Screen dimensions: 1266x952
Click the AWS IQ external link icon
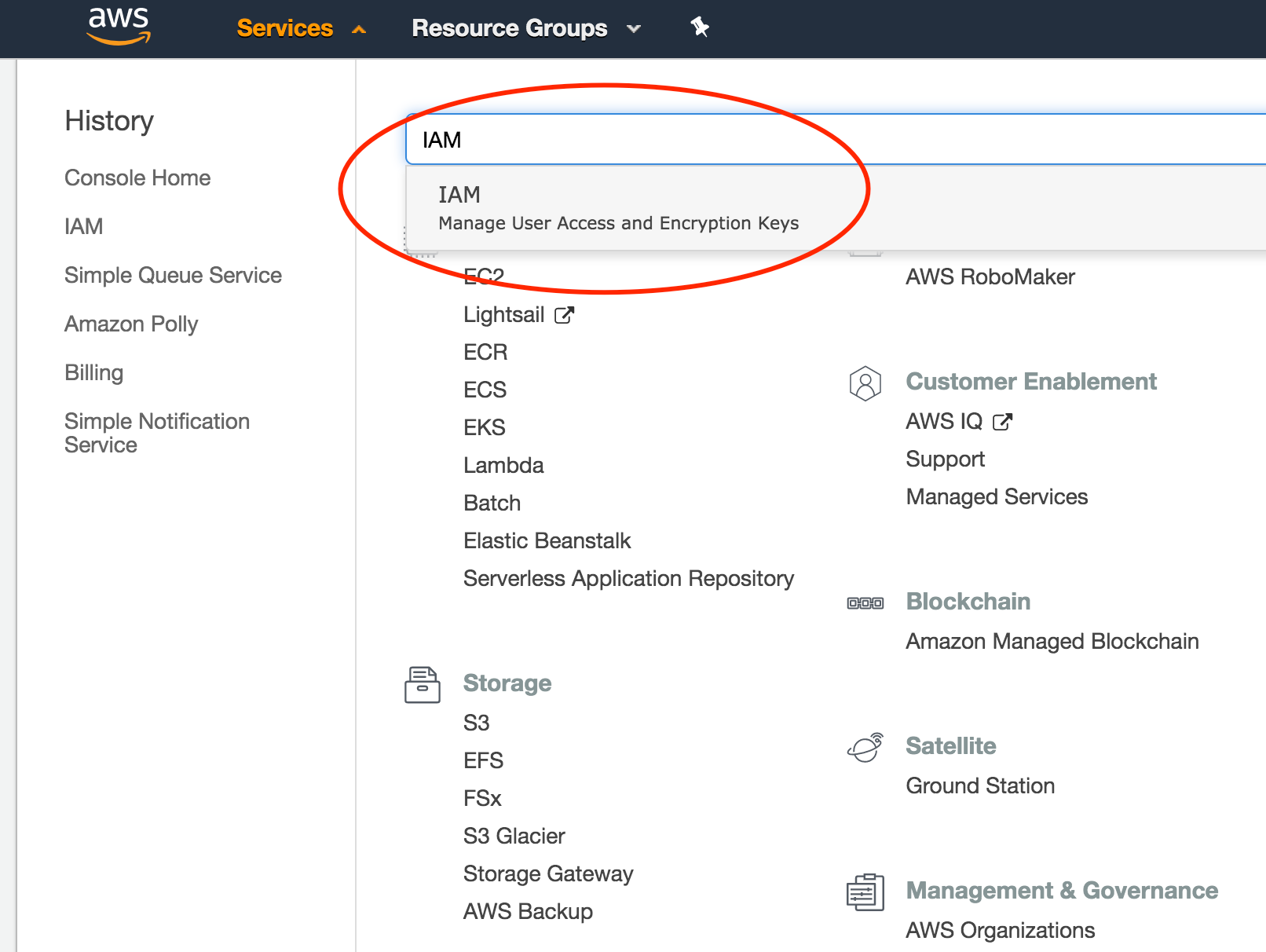1003,422
